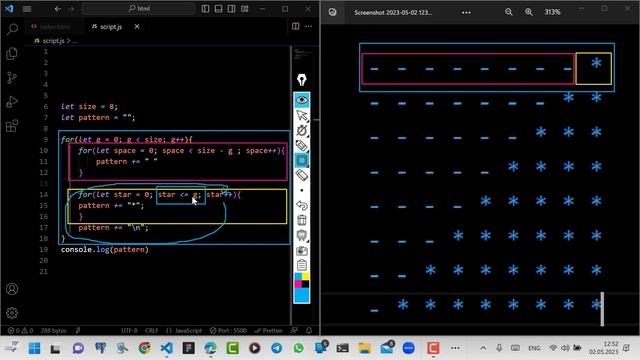
Task: Show hidden system tray icons
Action: [x=483, y=348]
